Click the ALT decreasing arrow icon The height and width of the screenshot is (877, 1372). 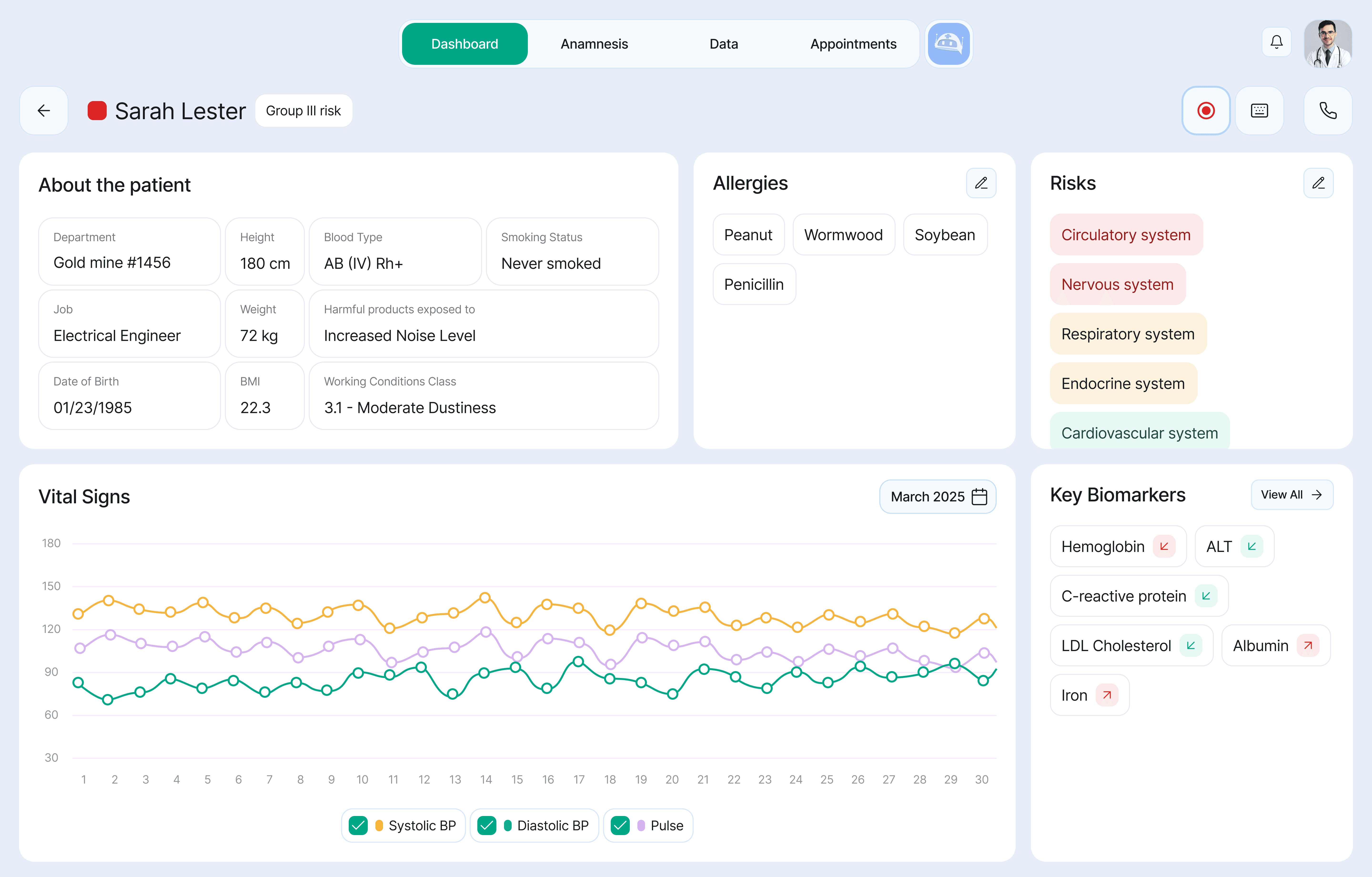(x=1252, y=546)
